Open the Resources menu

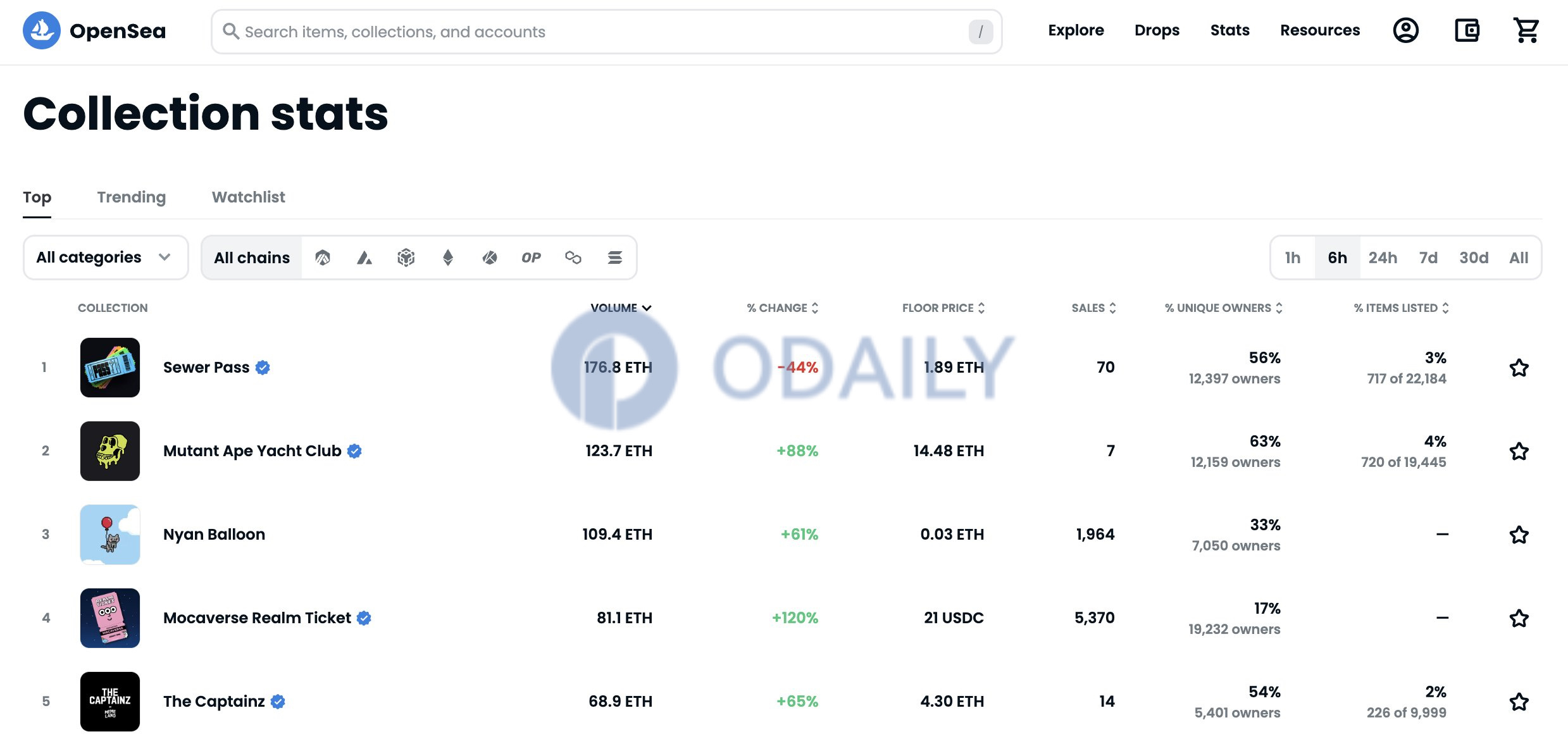1320,30
